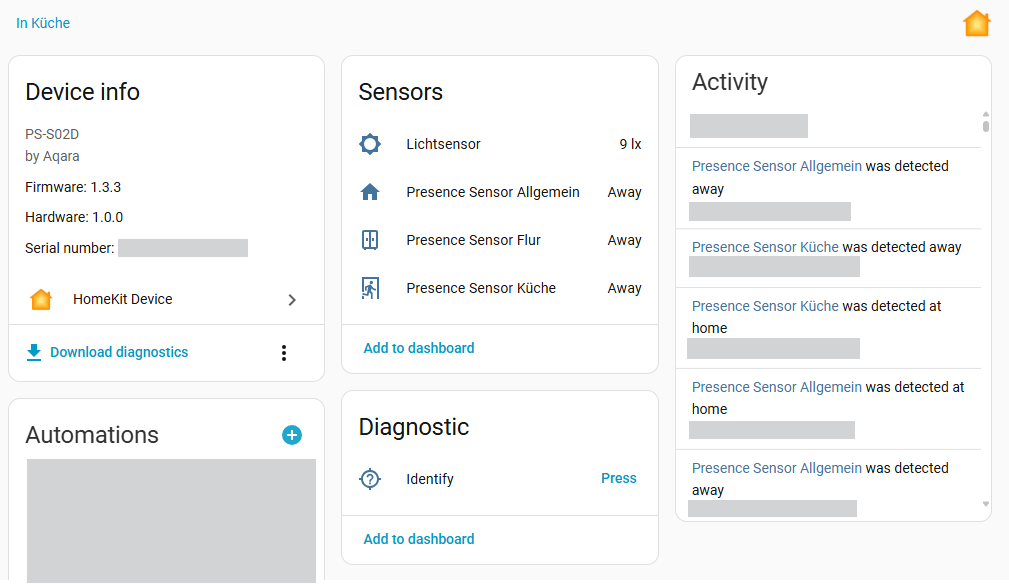Screen dimensions: 1009x584
Task: Add a new automation with plus icon
Action: click(x=292, y=435)
